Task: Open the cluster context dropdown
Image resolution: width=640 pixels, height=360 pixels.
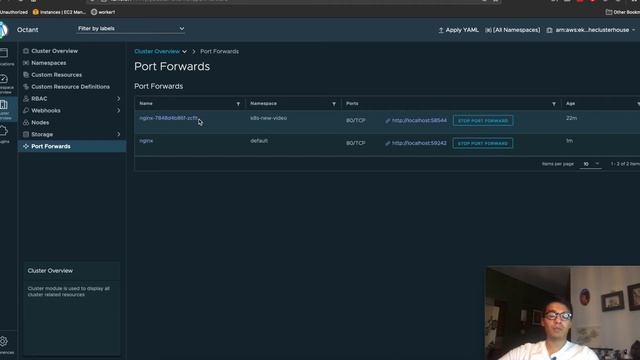Action: tap(591, 30)
